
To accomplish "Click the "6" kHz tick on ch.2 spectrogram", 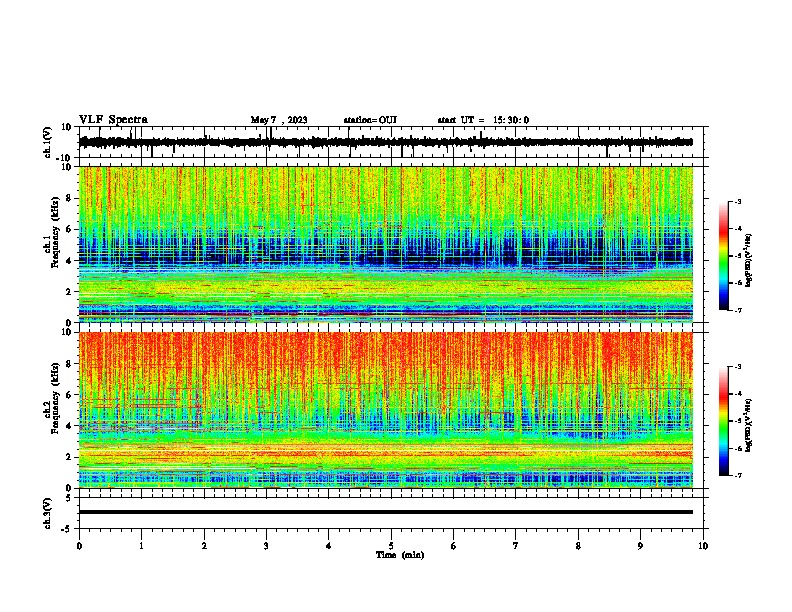I will [69, 395].
